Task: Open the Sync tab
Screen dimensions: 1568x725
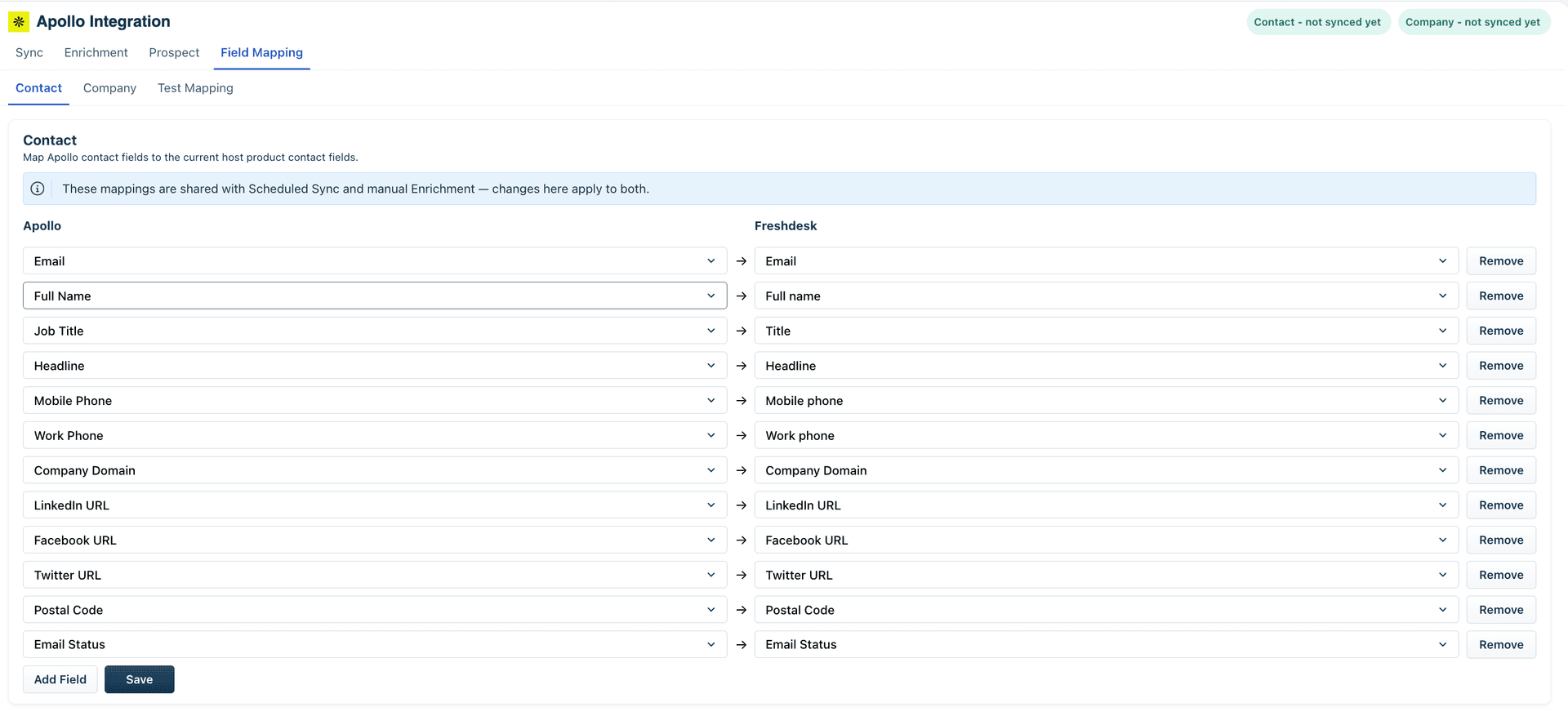Action: pos(29,52)
